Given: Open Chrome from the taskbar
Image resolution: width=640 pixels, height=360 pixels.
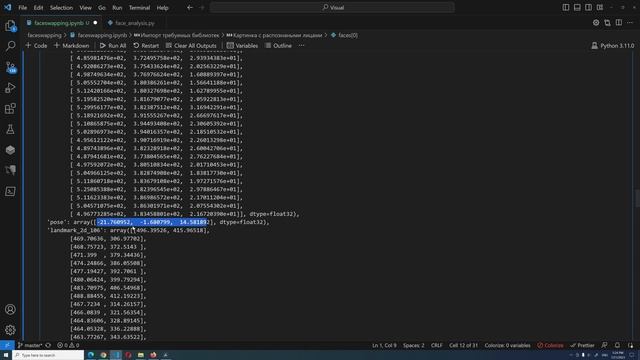Looking at the screenshot, I should [103, 355].
